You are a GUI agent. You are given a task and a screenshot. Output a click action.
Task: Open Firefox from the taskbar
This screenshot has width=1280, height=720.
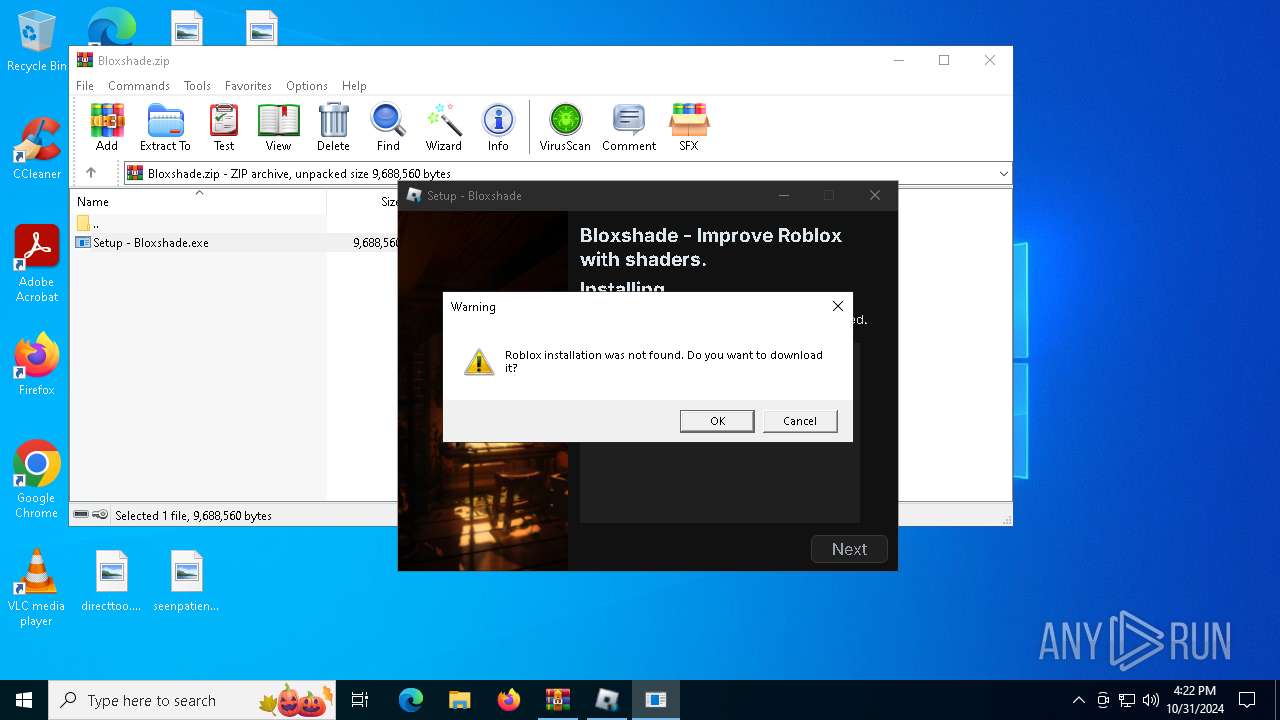pyautogui.click(x=508, y=700)
